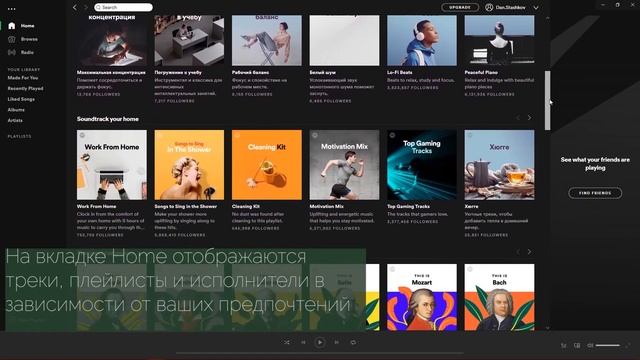Expand the account dropdown chevron
The height and width of the screenshot is (360, 640).
pos(536,8)
